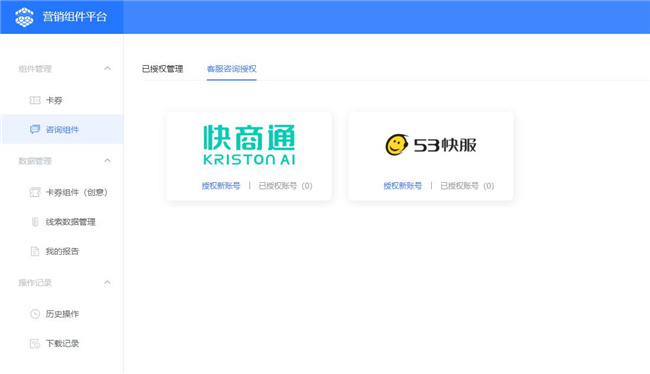
Task: Click 授权新账号 under 快商通
Action: tap(221, 186)
